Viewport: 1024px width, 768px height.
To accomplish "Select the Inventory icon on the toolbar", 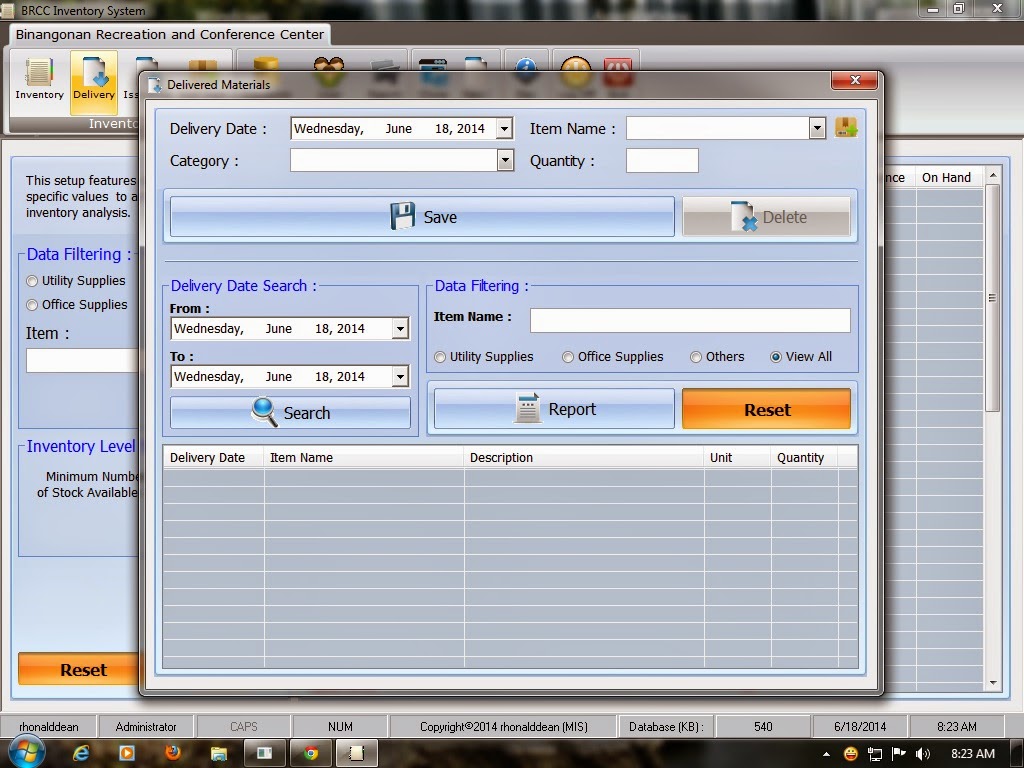I will pyautogui.click(x=39, y=80).
